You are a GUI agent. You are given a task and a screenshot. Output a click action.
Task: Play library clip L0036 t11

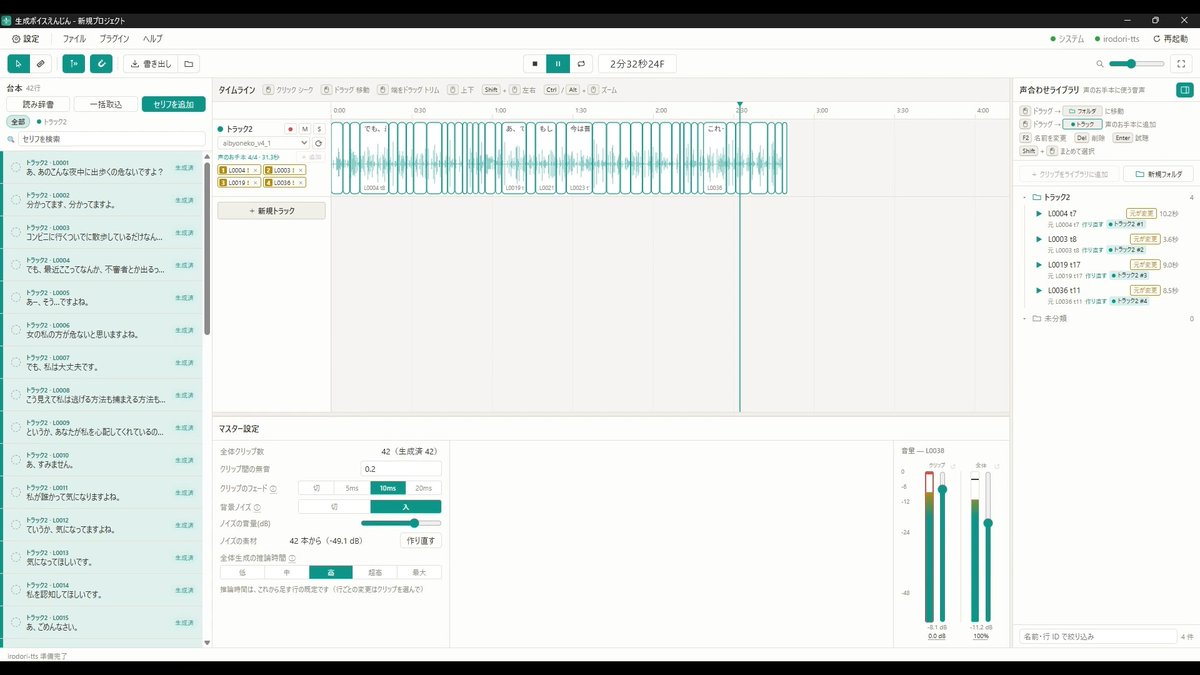(1039, 290)
